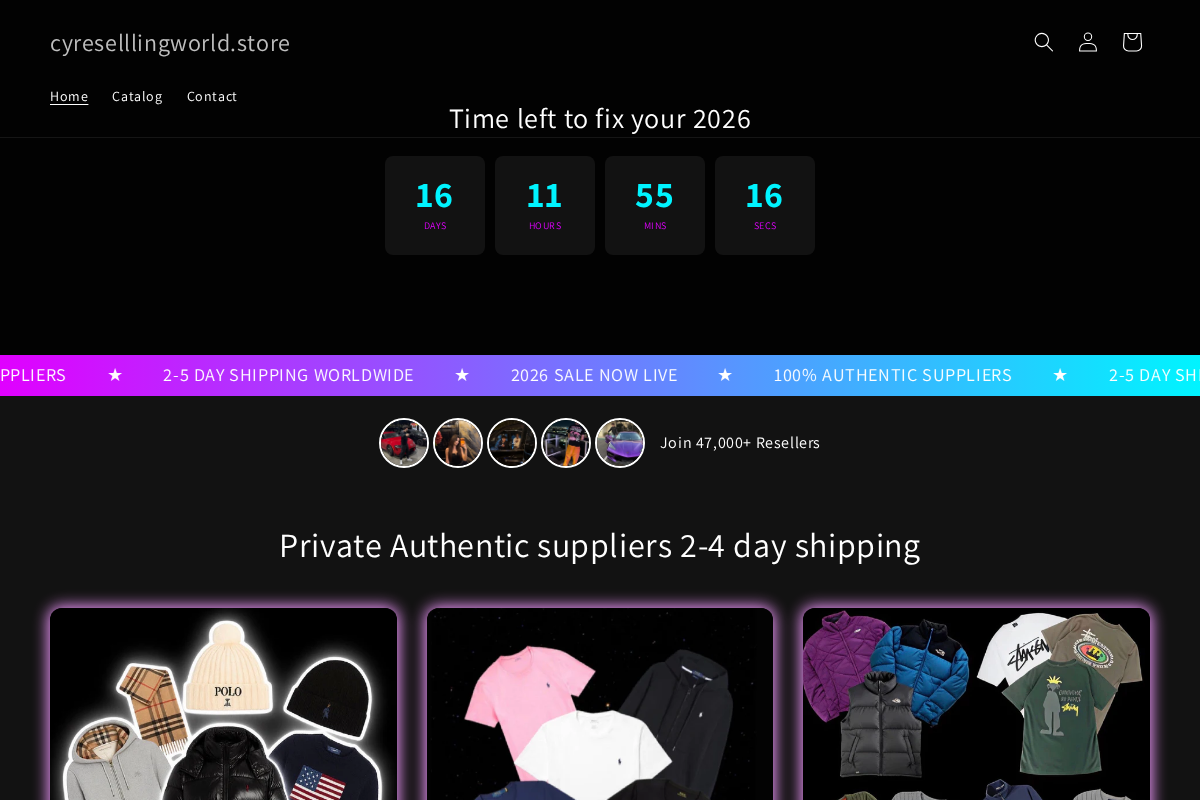Open the search icon
Viewport: 1200px width, 800px height.
[x=1043, y=42]
